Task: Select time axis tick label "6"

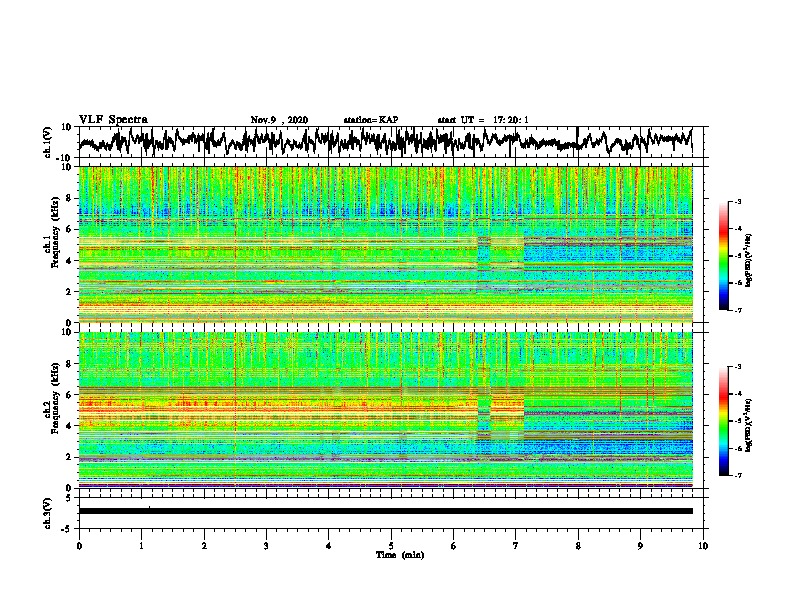Action: (453, 546)
